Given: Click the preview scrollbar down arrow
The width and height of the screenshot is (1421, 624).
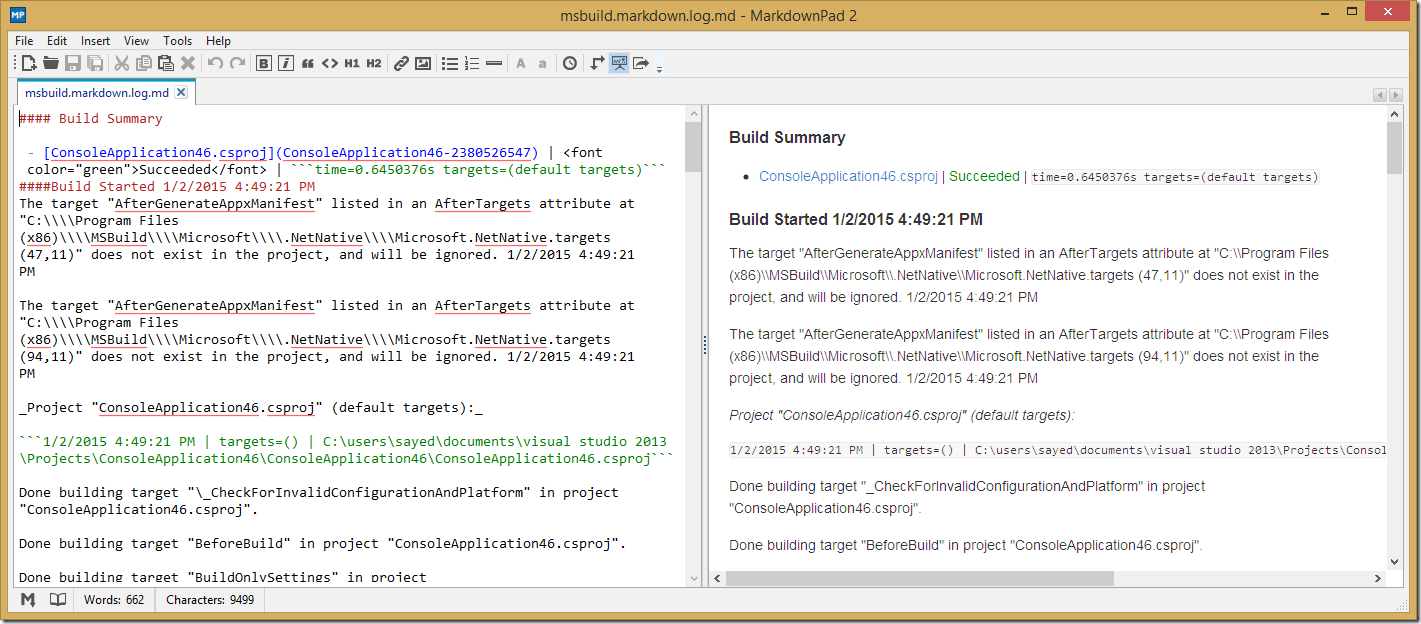Looking at the screenshot, I should coord(1395,562).
